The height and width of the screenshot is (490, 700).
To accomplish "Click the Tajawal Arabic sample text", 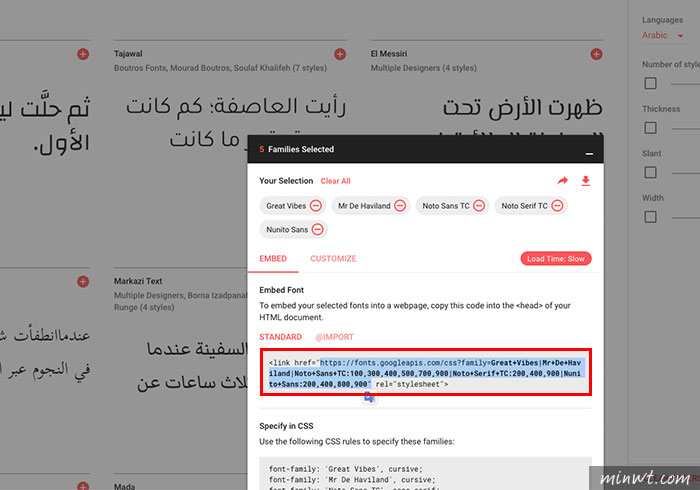I will (x=235, y=123).
